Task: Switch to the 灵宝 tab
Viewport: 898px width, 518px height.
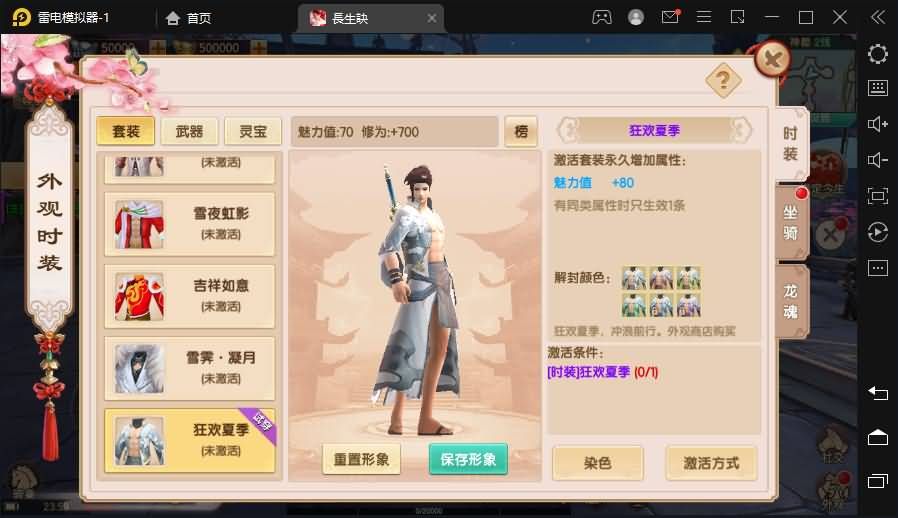Action: (253, 131)
